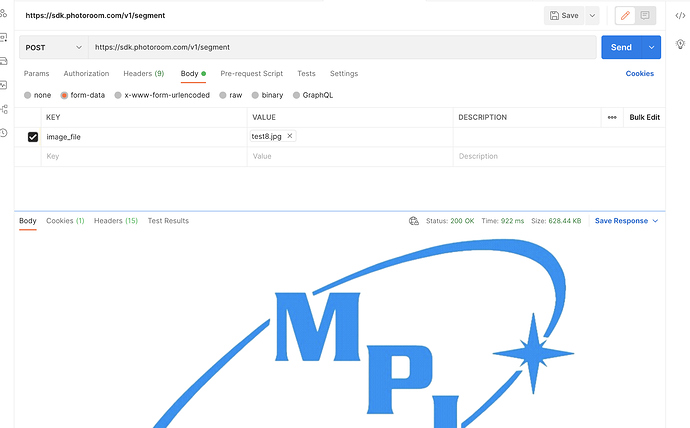
Task: Open the response Cookies (1) tab
Action: click(65, 221)
